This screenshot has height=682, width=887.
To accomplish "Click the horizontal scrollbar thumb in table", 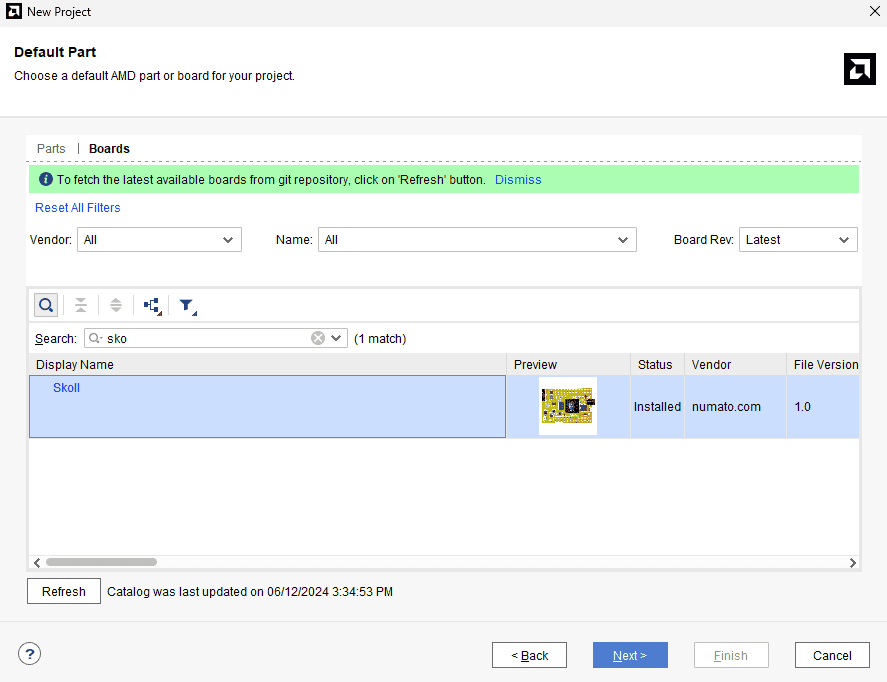I will (100, 563).
